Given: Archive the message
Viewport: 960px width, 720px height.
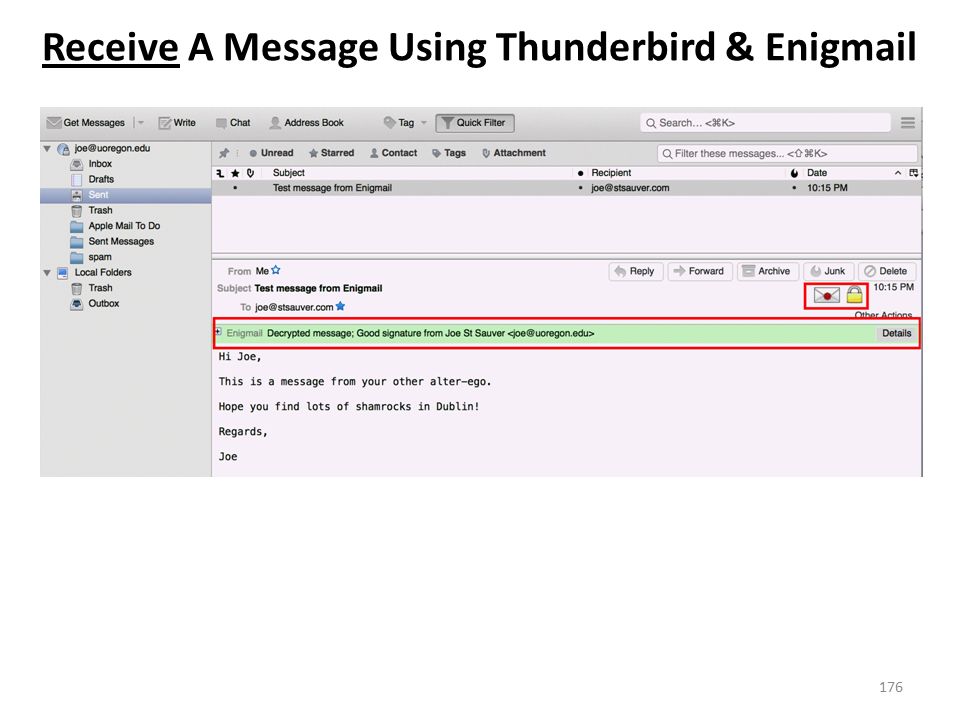Looking at the screenshot, I should [x=767, y=271].
